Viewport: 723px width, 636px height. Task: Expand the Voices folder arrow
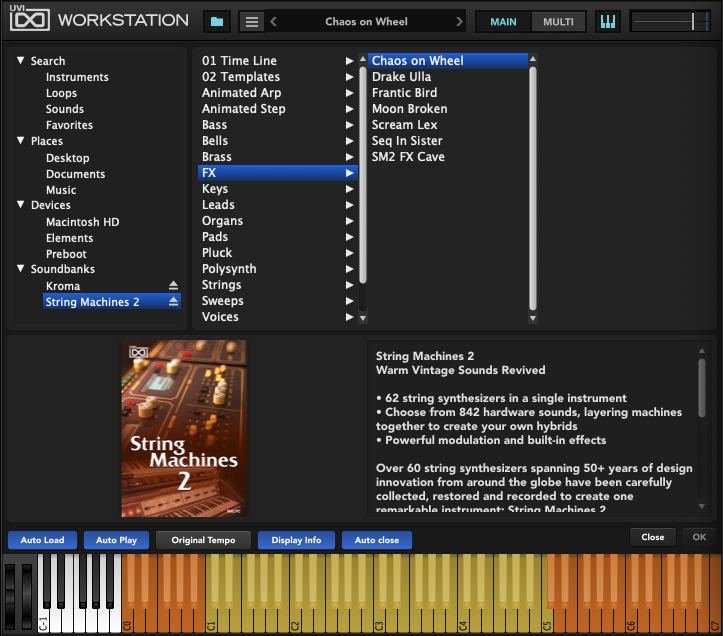pos(350,317)
